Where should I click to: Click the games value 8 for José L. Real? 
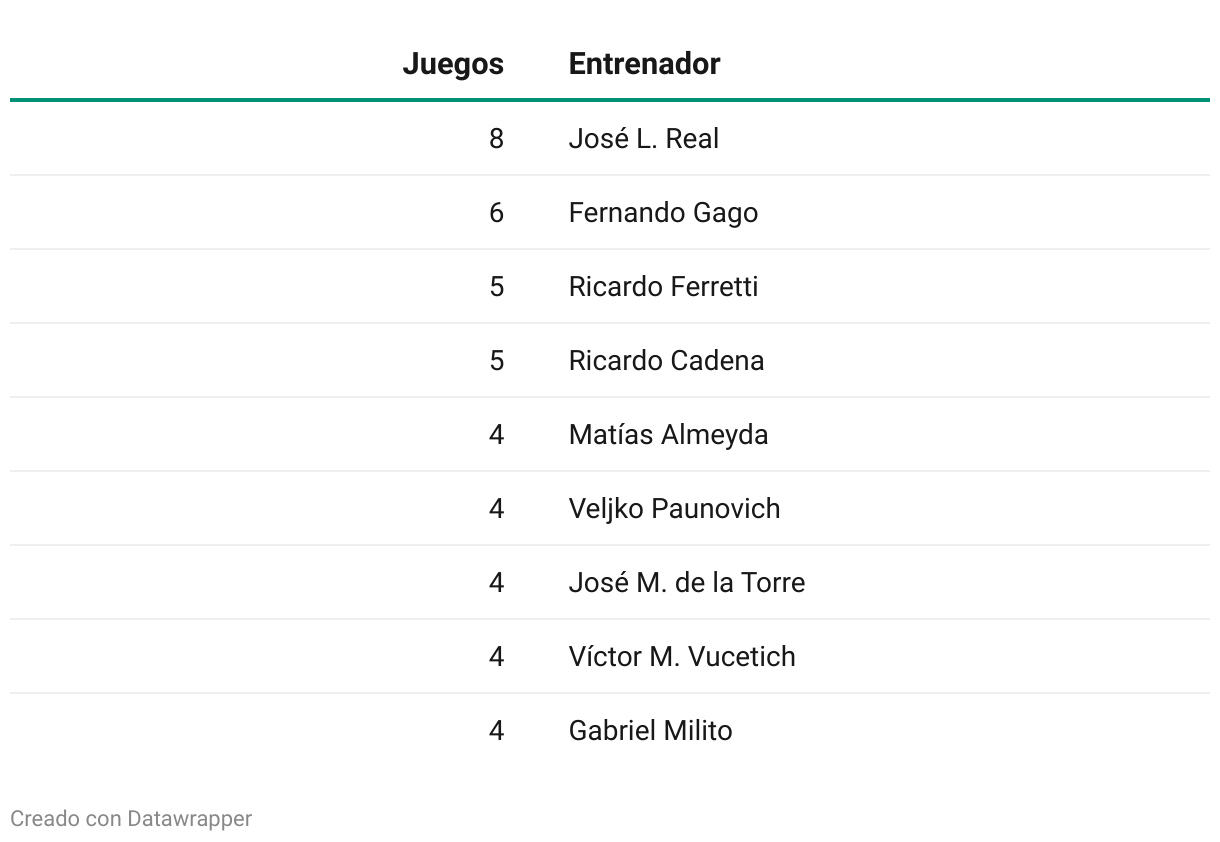pos(496,139)
